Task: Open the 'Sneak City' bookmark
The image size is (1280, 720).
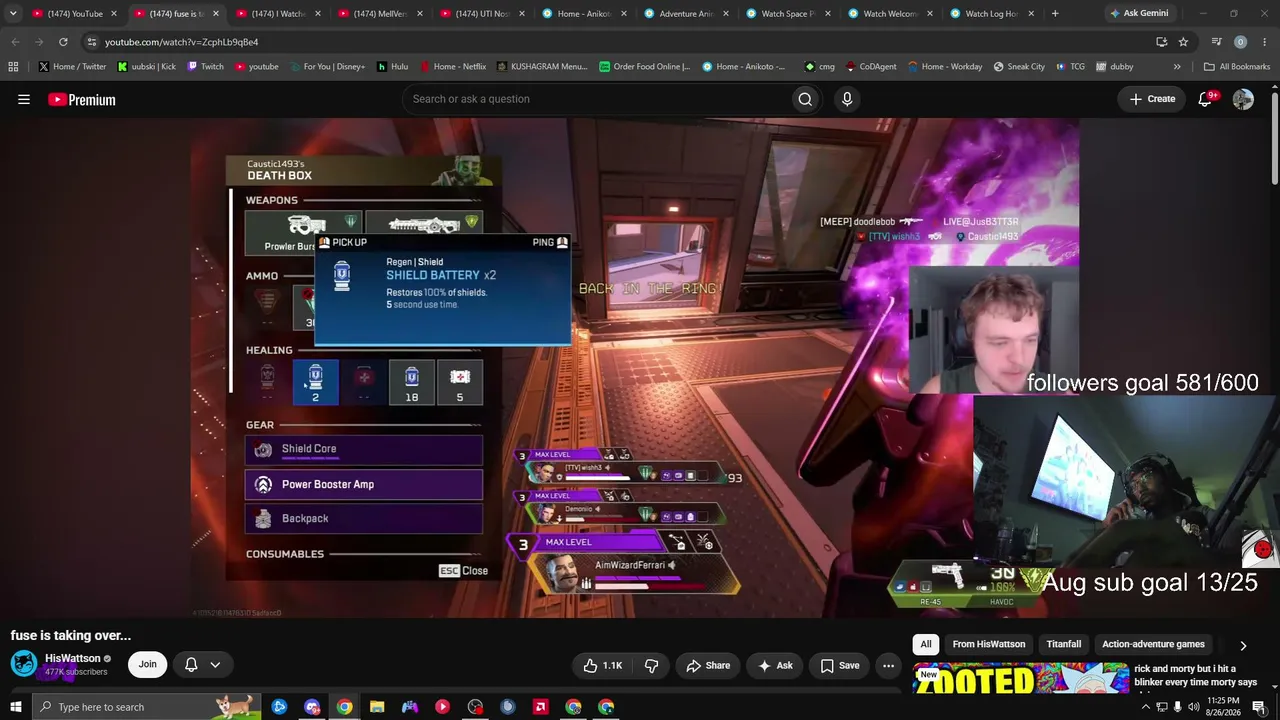Action: pos(1019,67)
